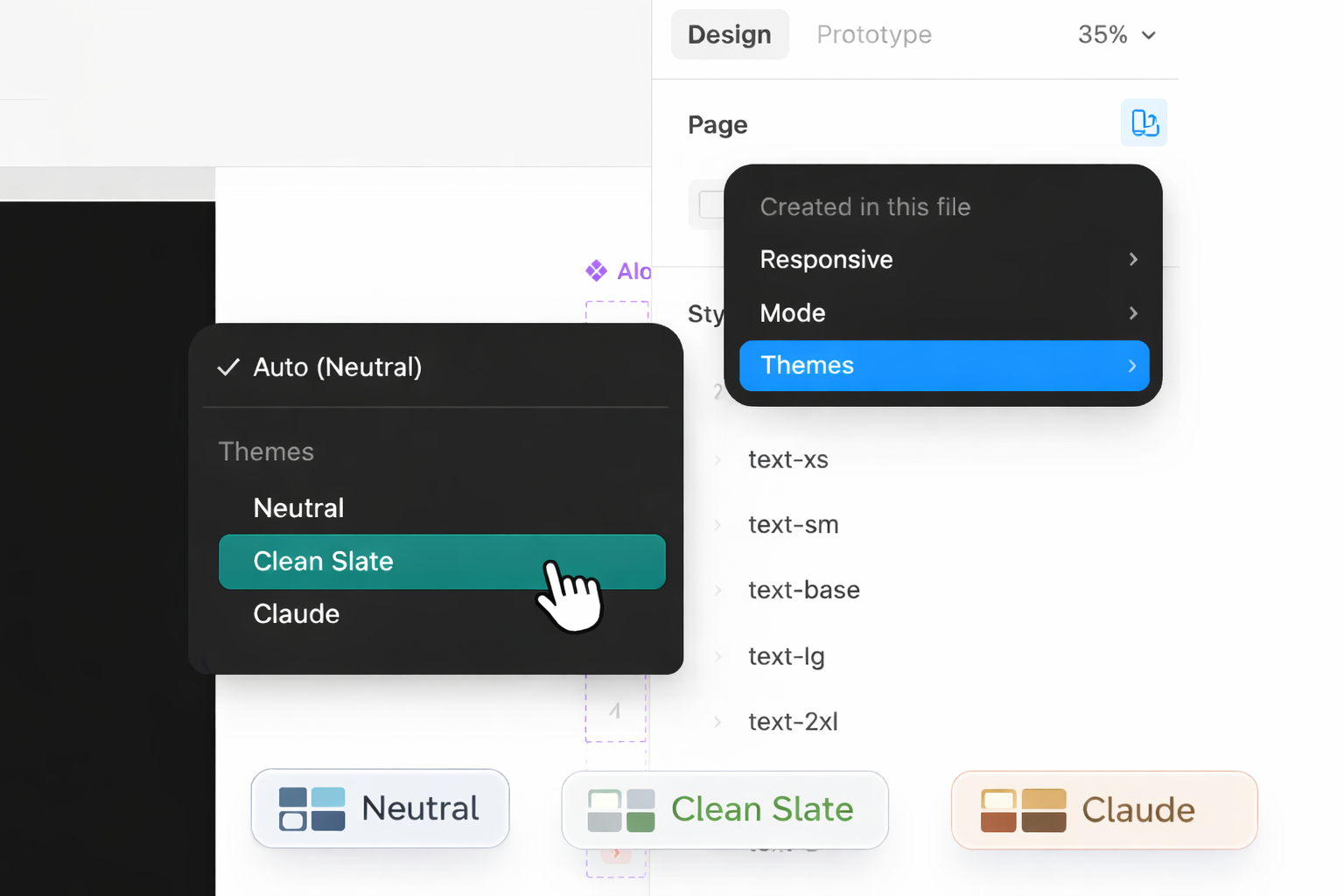Click the text-2xl style name
The width and height of the screenshot is (1344, 896).
794,722
